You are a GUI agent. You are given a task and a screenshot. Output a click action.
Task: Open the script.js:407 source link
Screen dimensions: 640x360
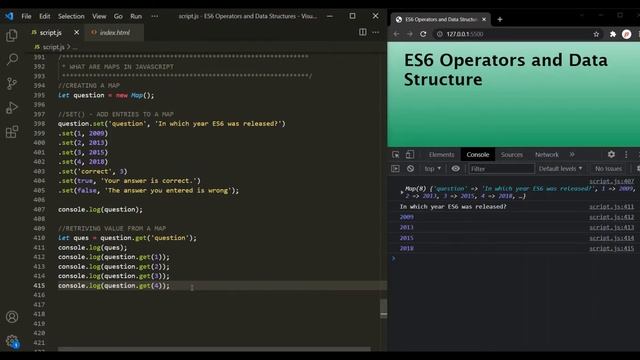611,181
